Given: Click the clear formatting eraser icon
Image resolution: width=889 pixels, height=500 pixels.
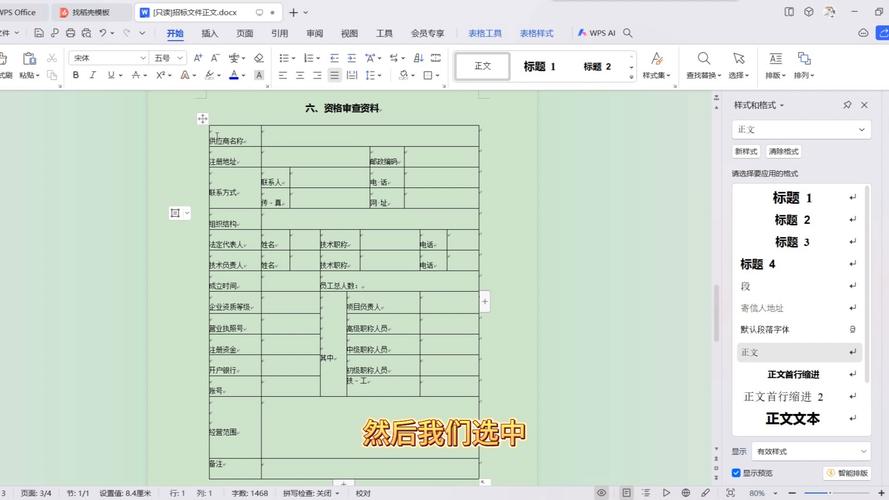Looking at the screenshot, I should tap(259, 58).
